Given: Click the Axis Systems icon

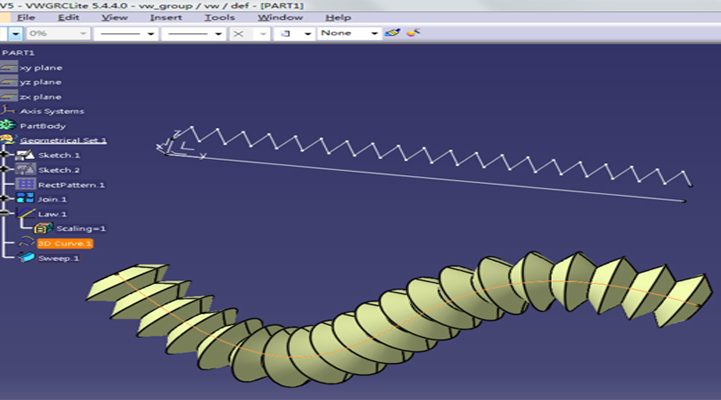Looking at the screenshot, I should point(10,111).
